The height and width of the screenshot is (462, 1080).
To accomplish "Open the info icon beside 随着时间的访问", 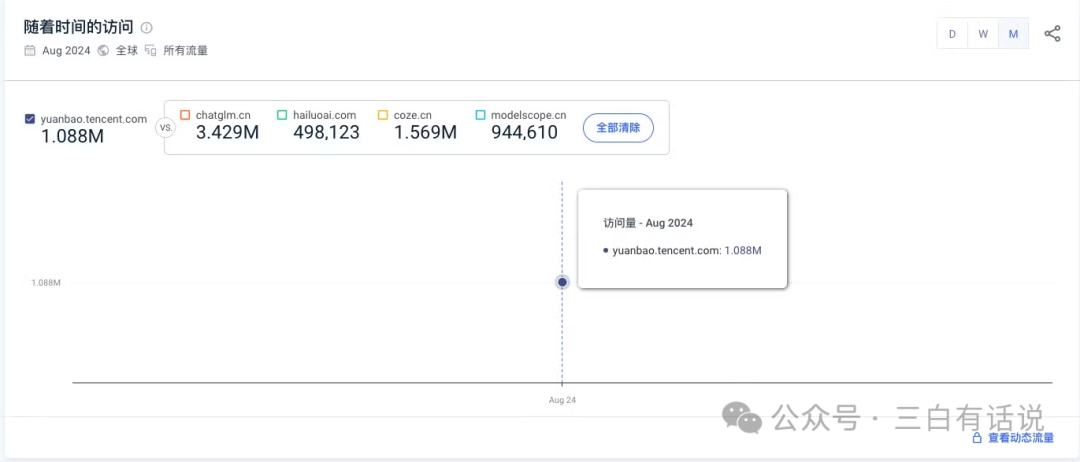I will pos(146,28).
